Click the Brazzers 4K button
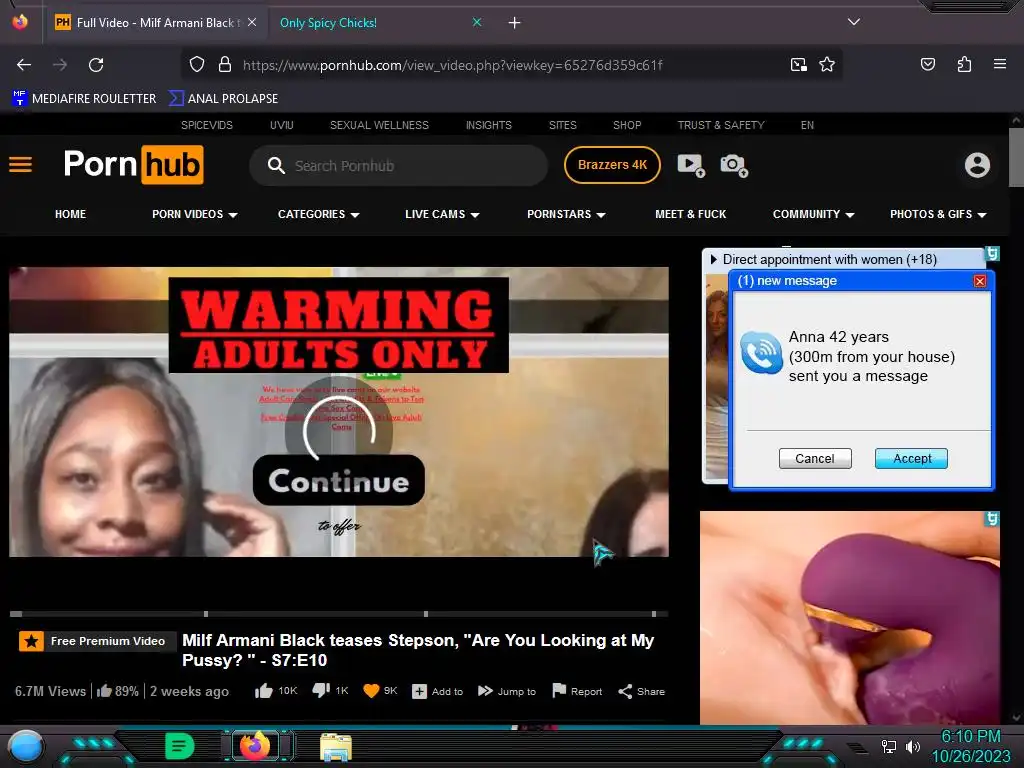This screenshot has width=1024, height=768. (612, 165)
